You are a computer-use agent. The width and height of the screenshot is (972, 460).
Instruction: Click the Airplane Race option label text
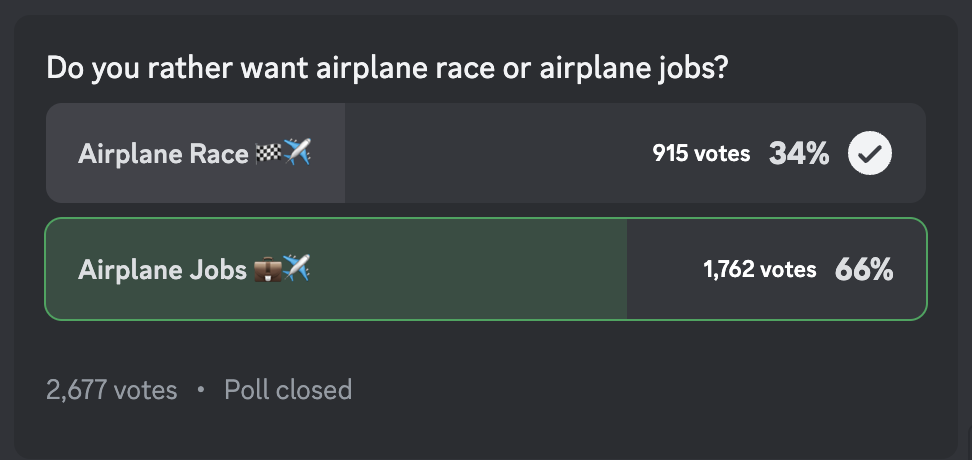[163, 154]
